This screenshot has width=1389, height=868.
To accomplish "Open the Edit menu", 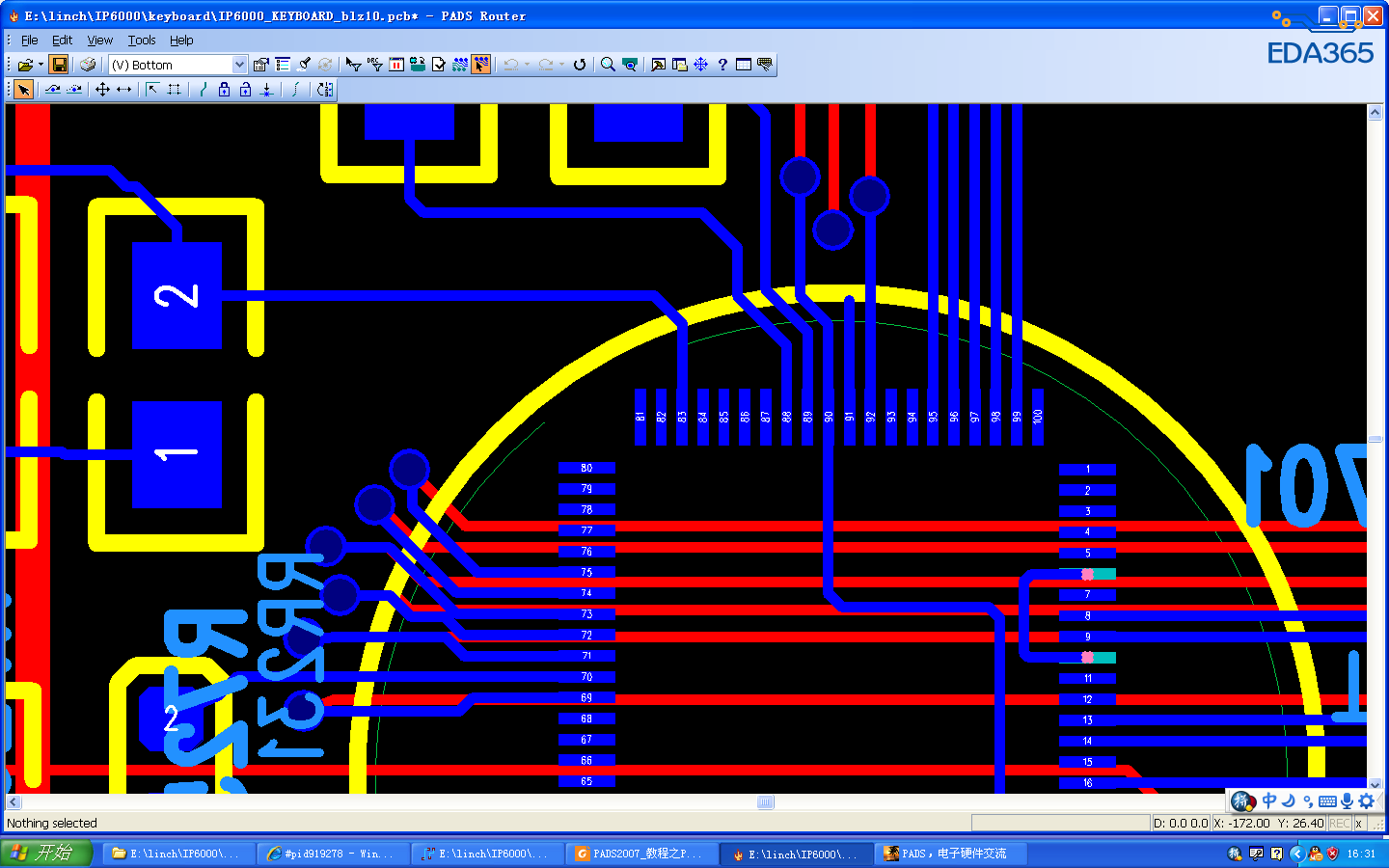I will tap(62, 41).
